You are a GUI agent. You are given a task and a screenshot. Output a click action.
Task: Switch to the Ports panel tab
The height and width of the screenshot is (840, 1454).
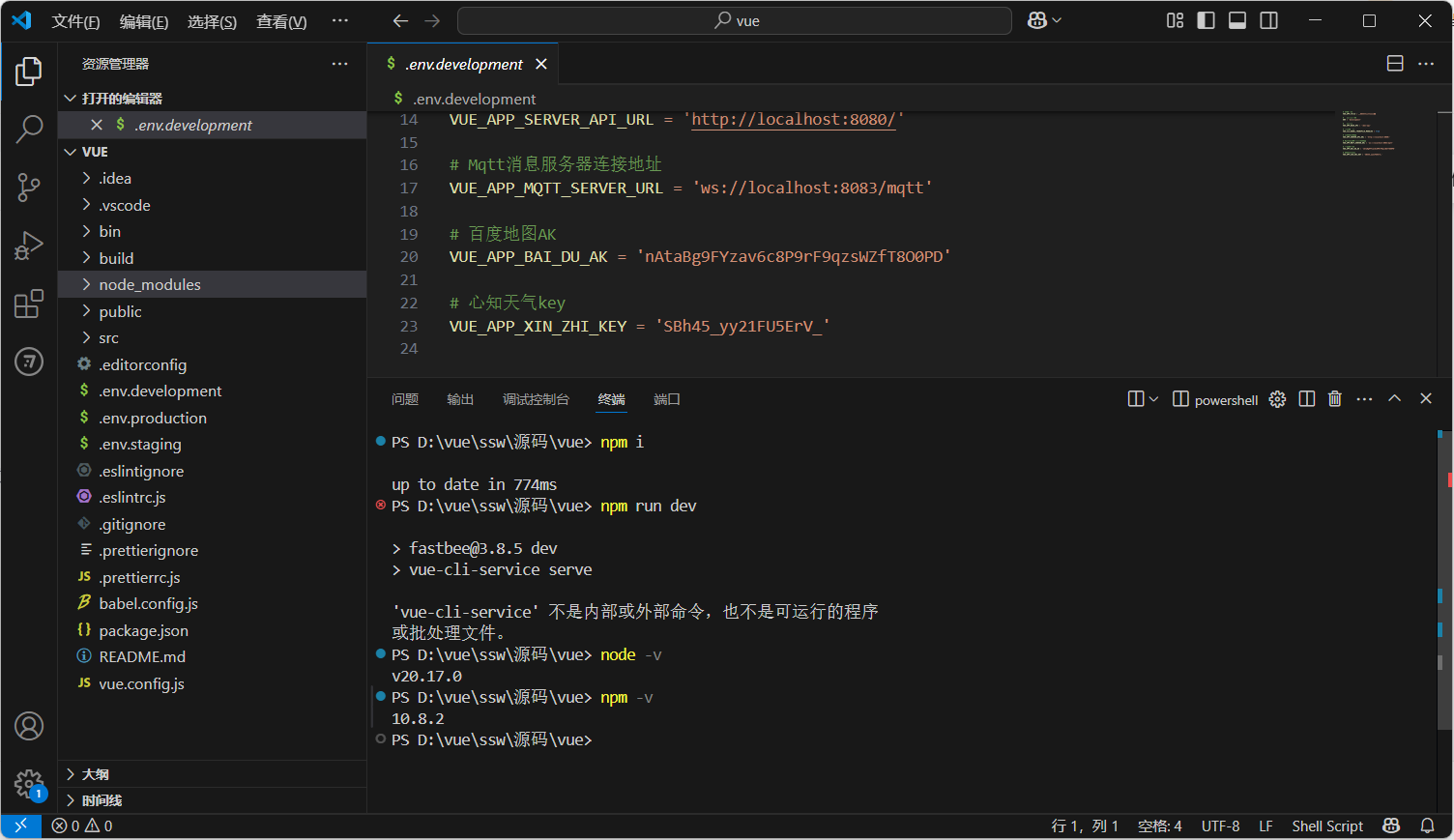coord(667,399)
